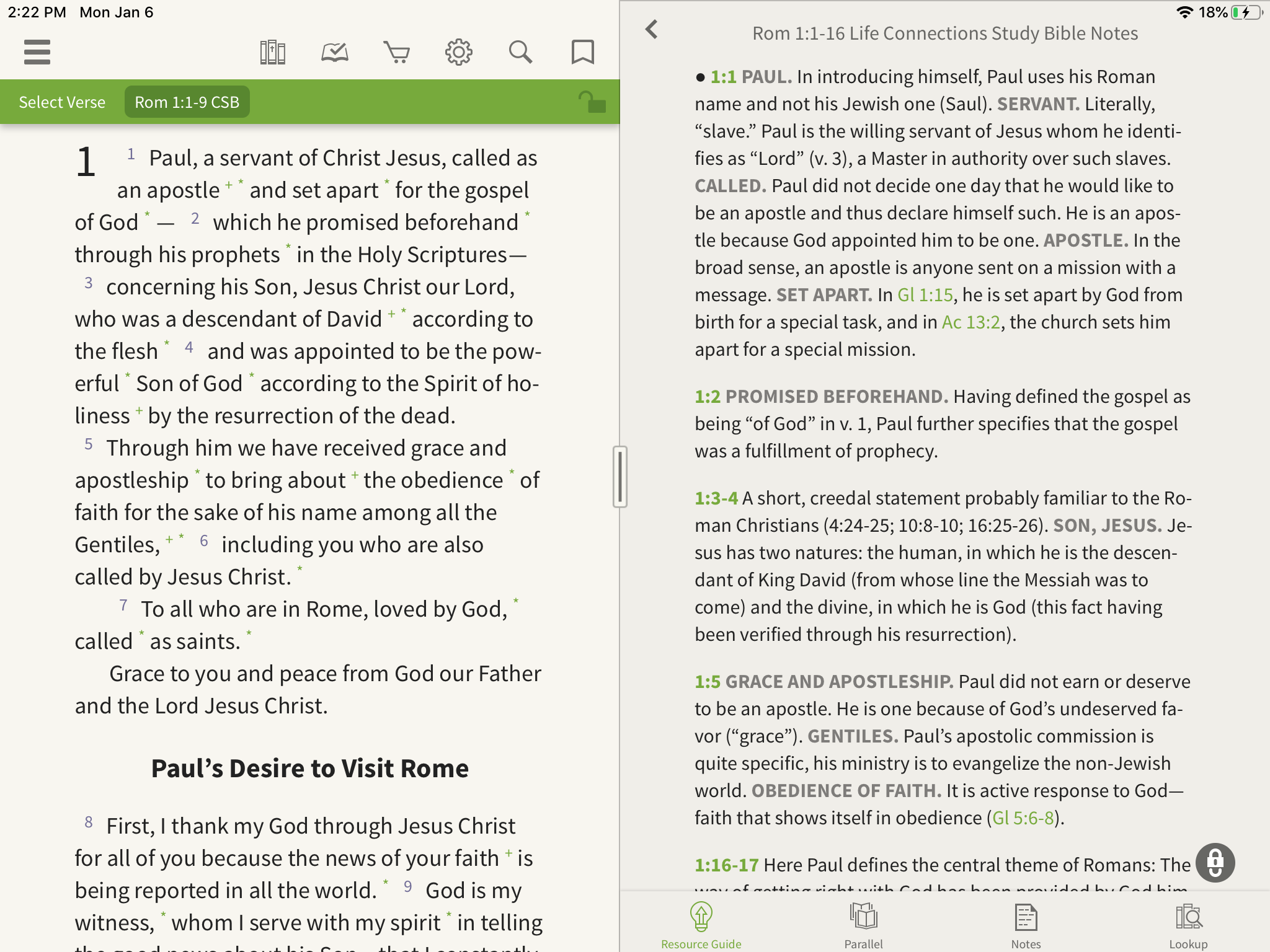1270x952 pixels.
Task: Open the Gl 1:15 reference link
Action: (x=925, y=294)
